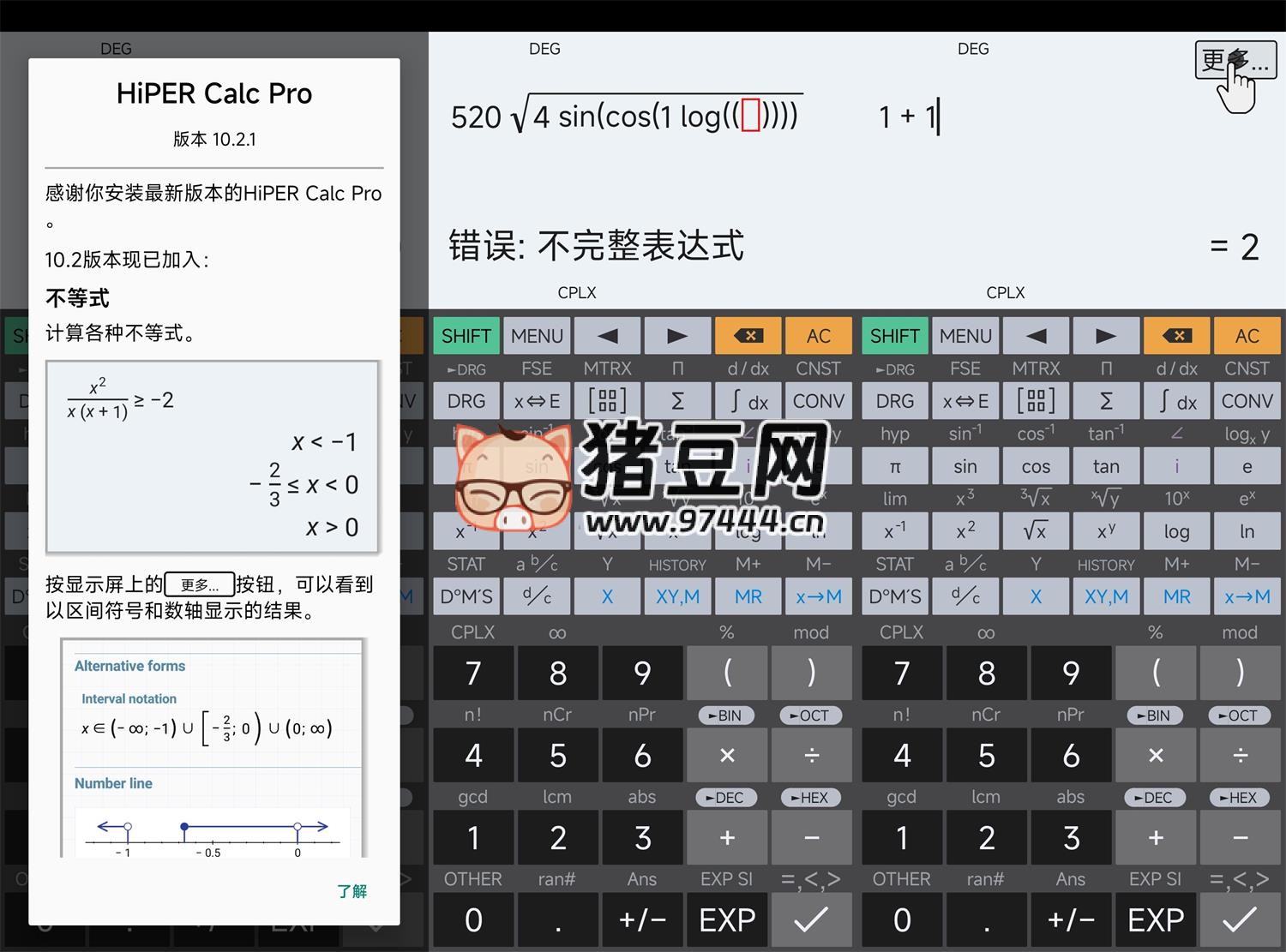Insert the π constant
This screenshot has width=1286, height=952.
click(894, 465)
